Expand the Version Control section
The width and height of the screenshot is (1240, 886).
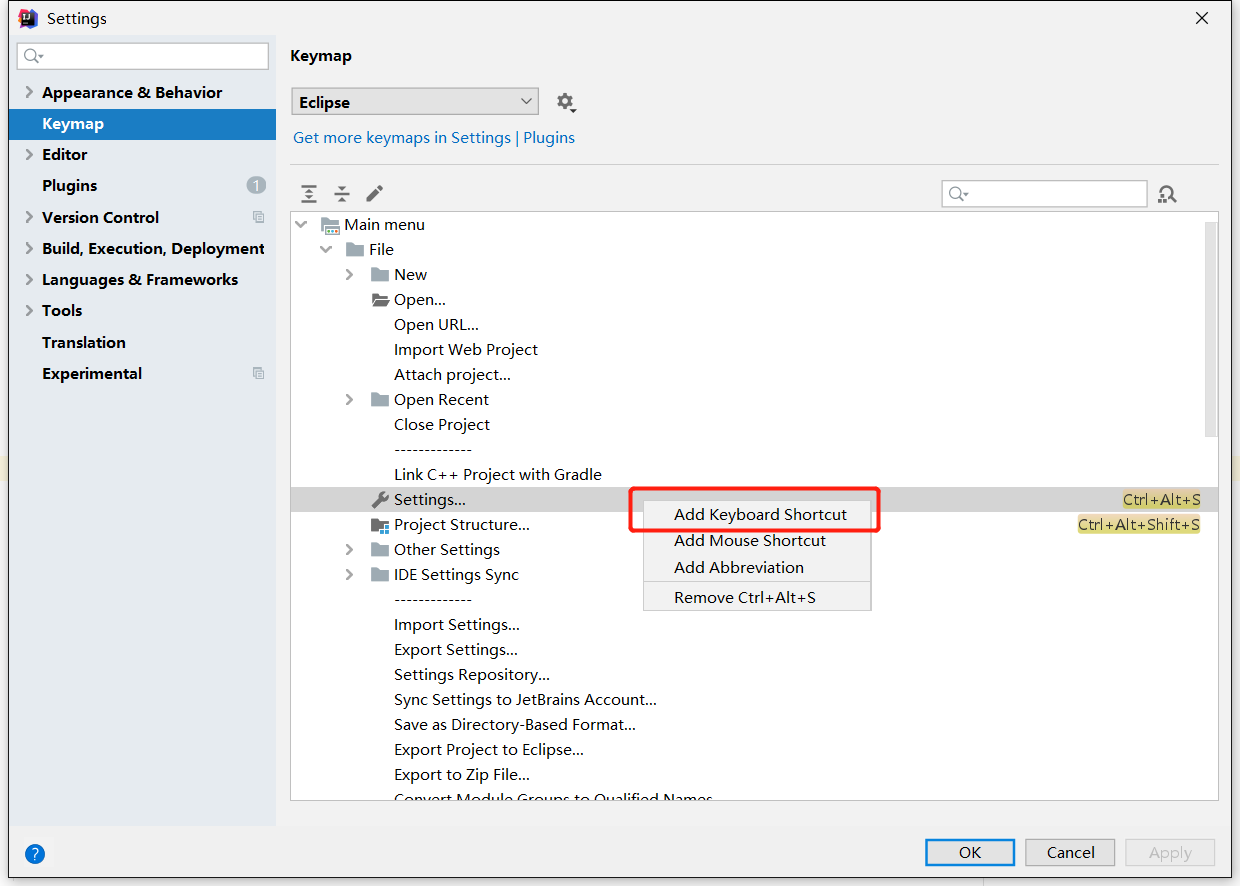tap(29, 217)
